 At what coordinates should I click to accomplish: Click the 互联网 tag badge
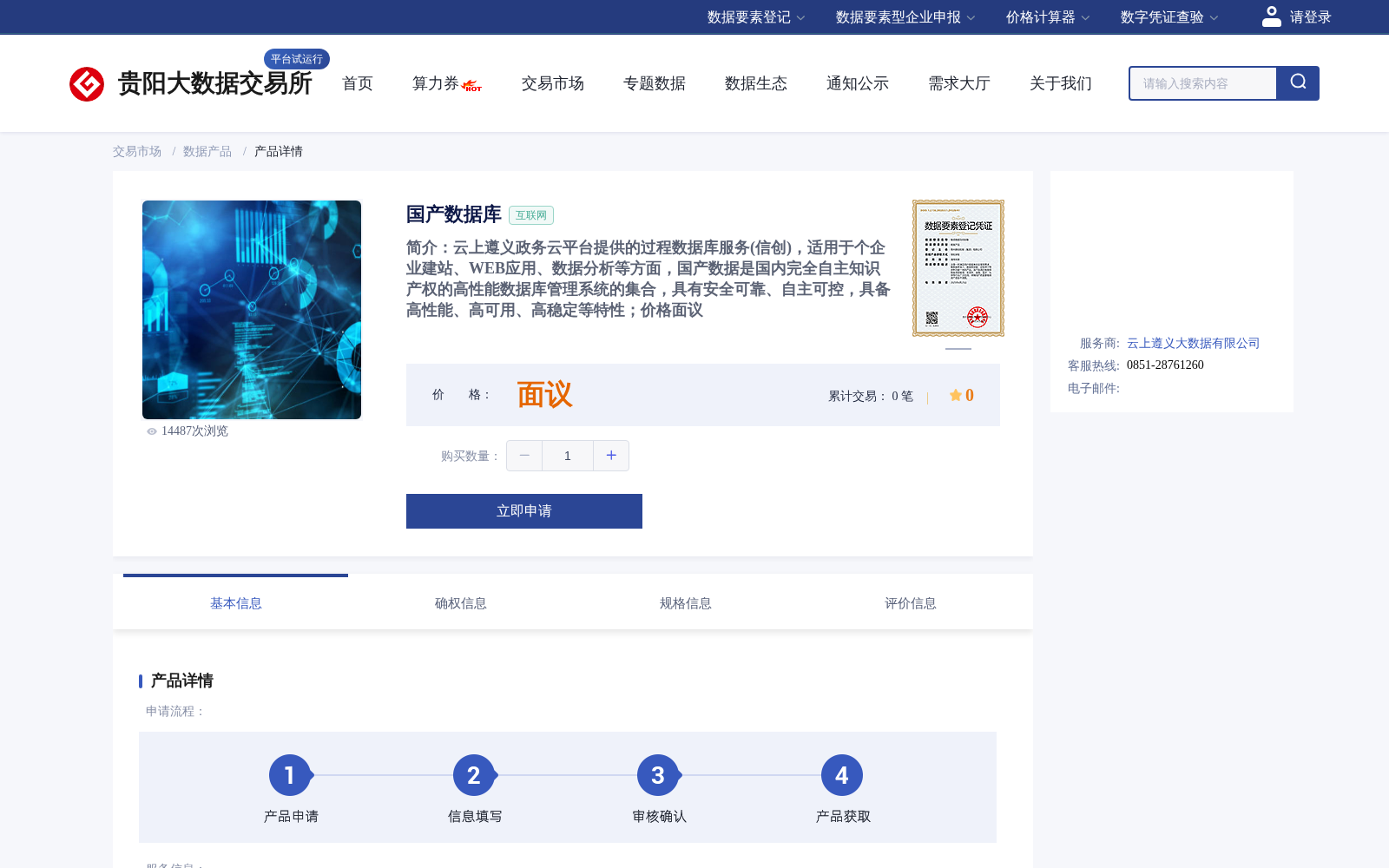click(531, 215)
